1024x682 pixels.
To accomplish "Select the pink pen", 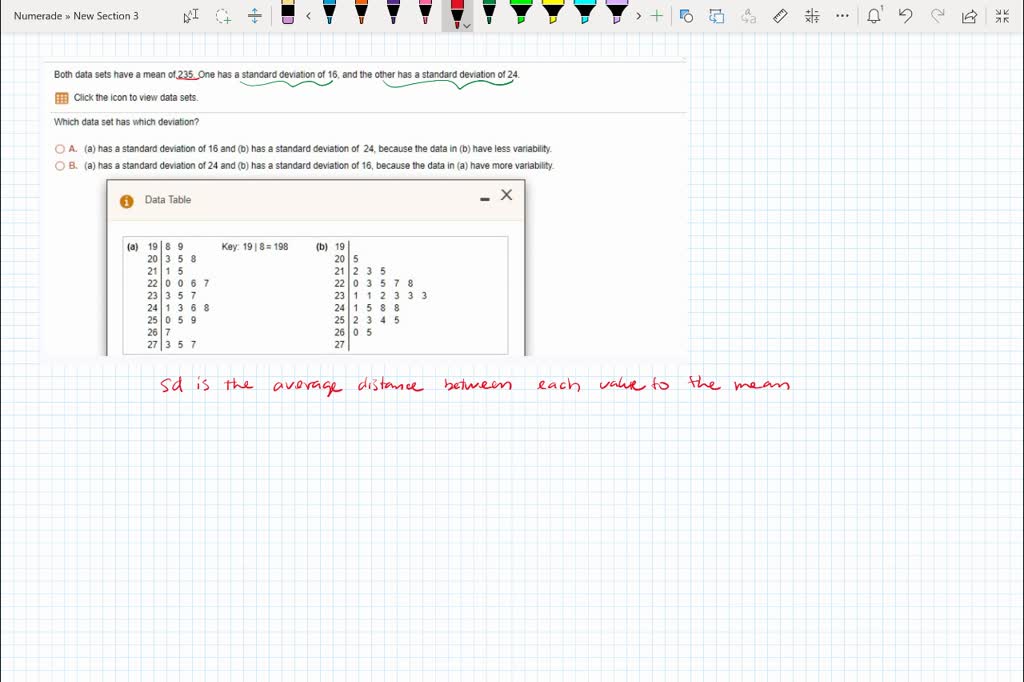I will 425,12.
